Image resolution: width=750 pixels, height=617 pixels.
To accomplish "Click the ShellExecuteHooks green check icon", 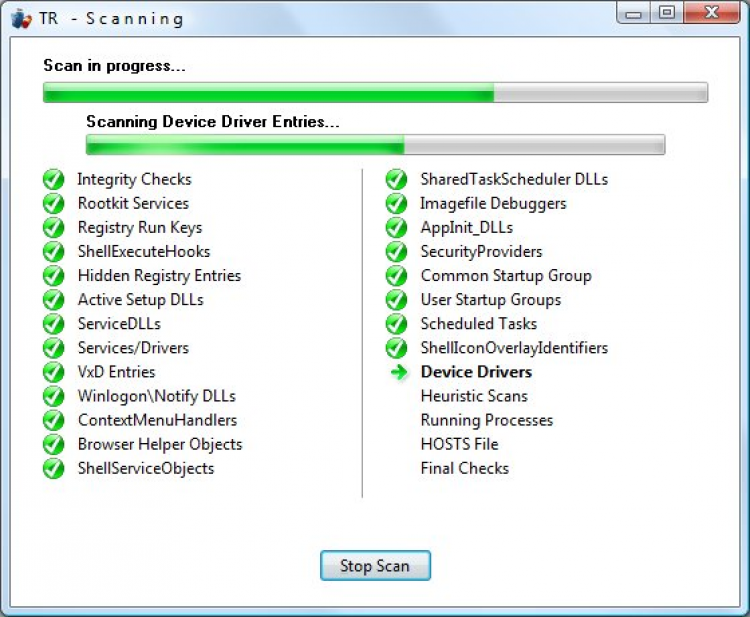I will 54,252.
